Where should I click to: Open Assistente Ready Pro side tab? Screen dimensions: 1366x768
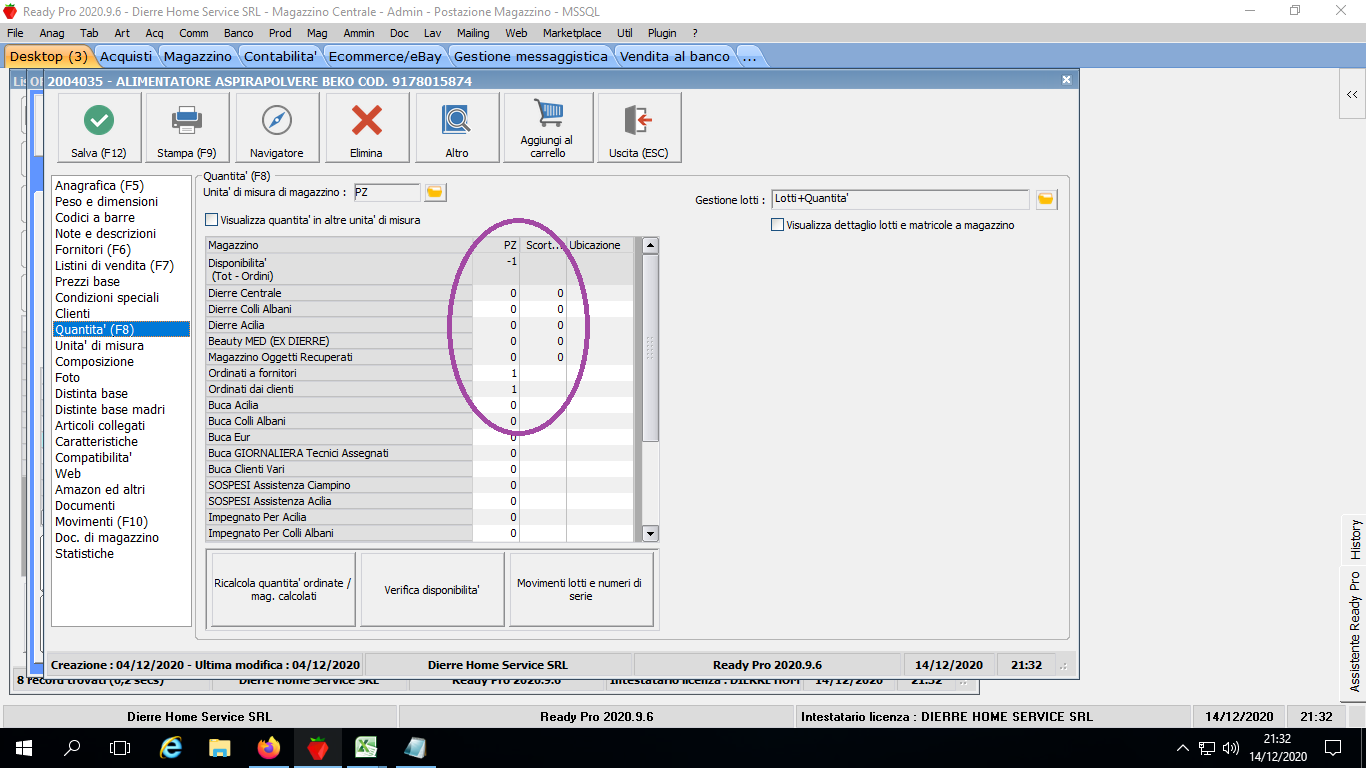point(1355,632)
